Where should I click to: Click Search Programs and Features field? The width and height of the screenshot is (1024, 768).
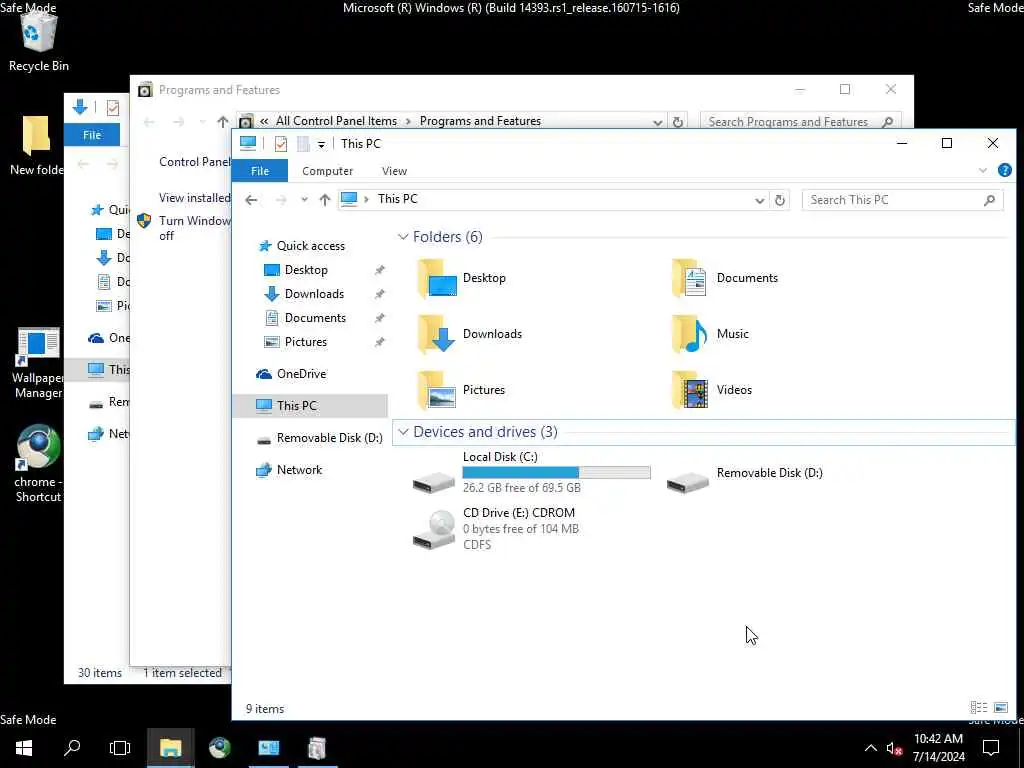801,122
